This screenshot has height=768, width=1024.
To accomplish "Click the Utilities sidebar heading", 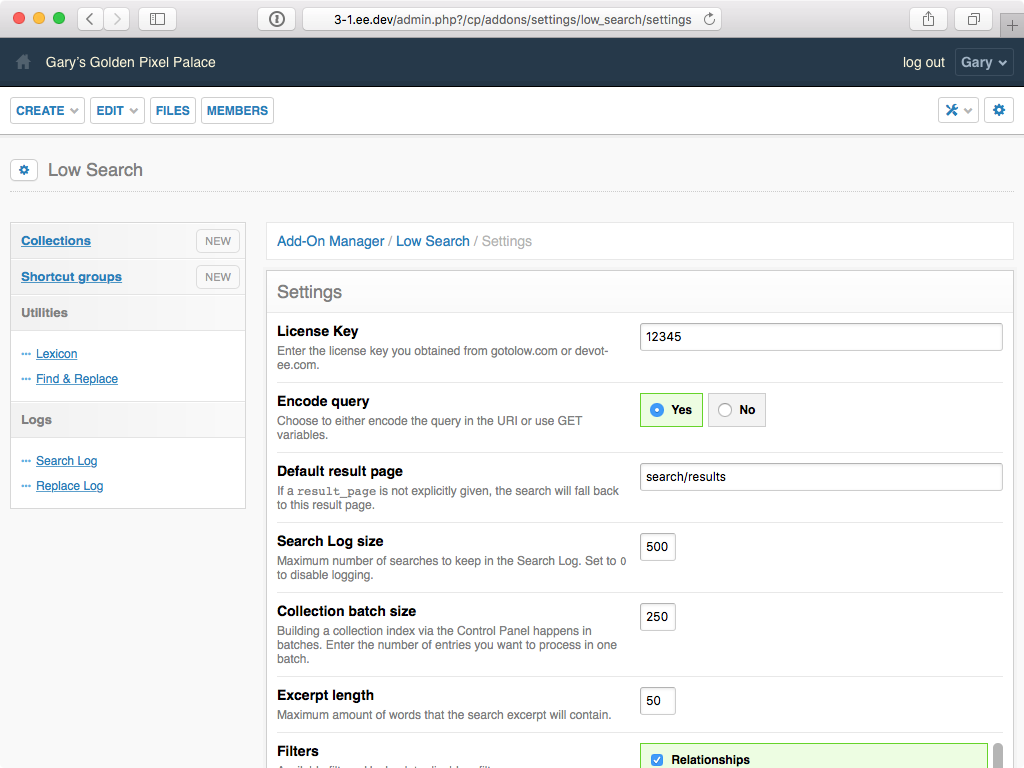I will [x=44, y=312].
